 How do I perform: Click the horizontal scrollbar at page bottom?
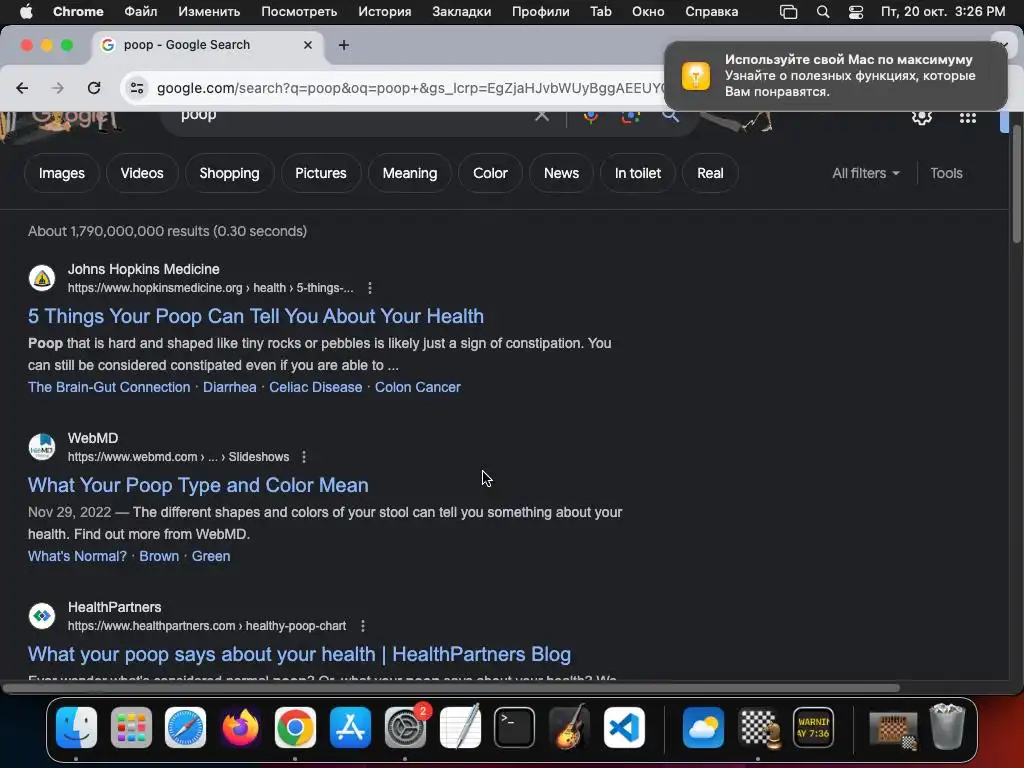[451, 688]
